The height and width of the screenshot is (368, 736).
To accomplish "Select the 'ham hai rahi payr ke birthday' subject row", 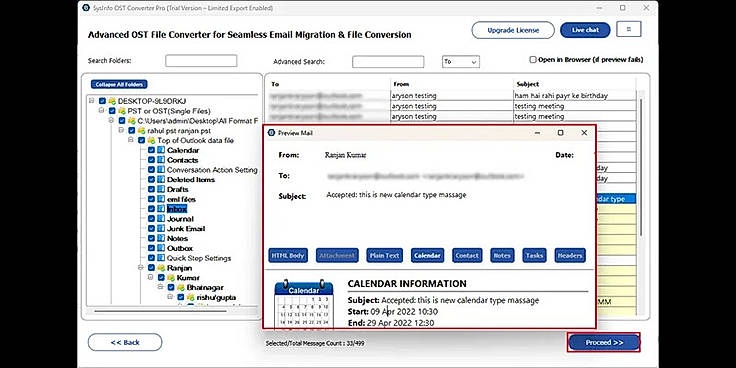I will pyautogui.click(x=575, y=96).
